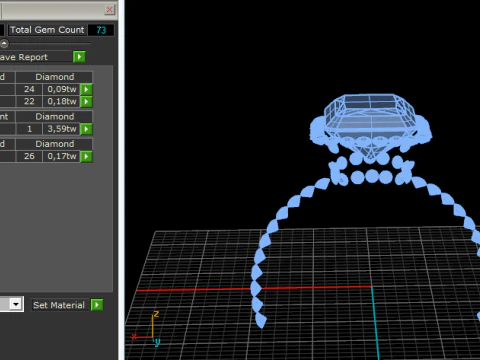This screenshot has height=360, width=480.
Task: Select the gem count cell 24
Action: click(x=29, y=89)
